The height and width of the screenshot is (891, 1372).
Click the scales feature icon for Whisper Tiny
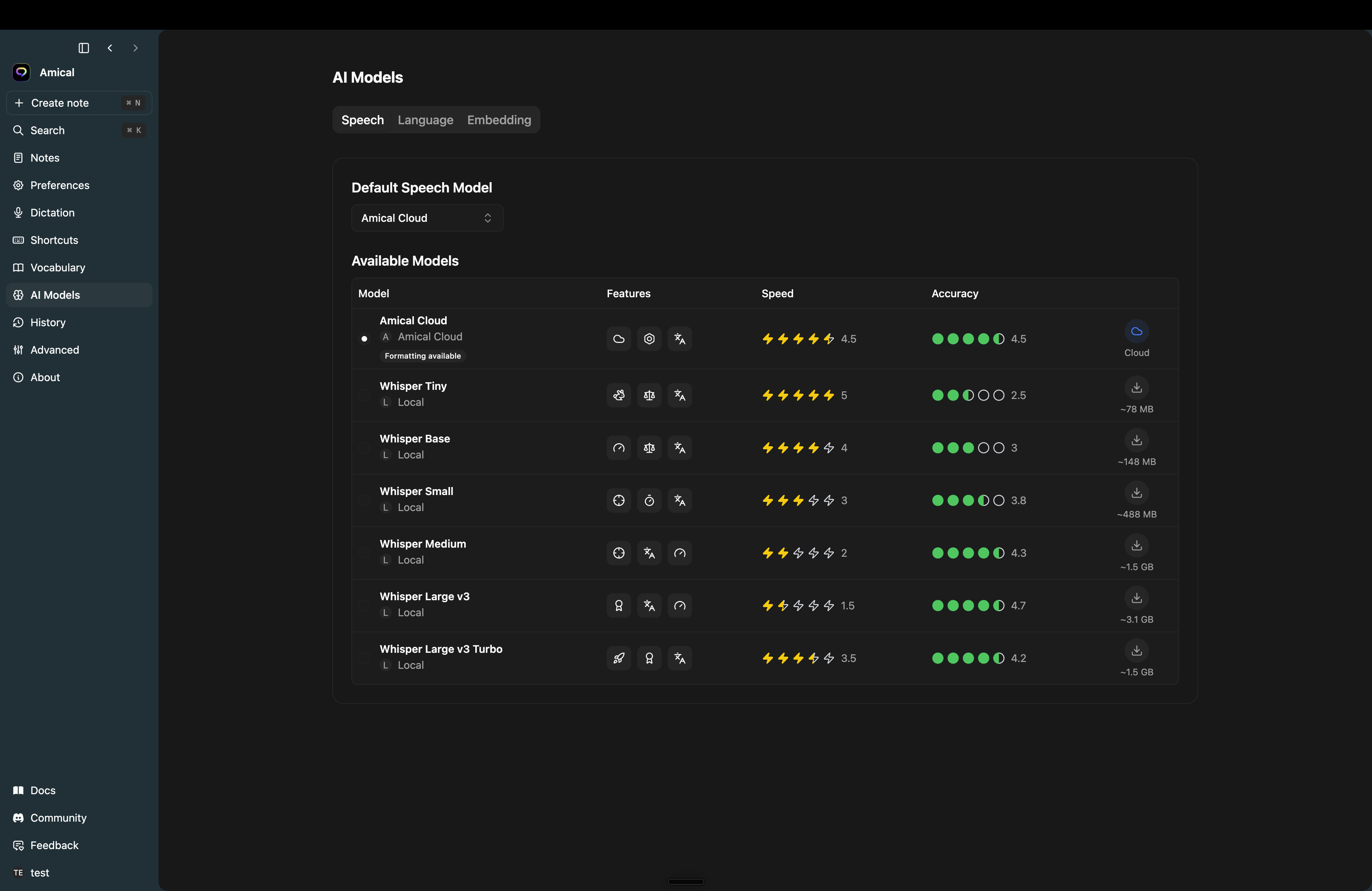[649, 395]
